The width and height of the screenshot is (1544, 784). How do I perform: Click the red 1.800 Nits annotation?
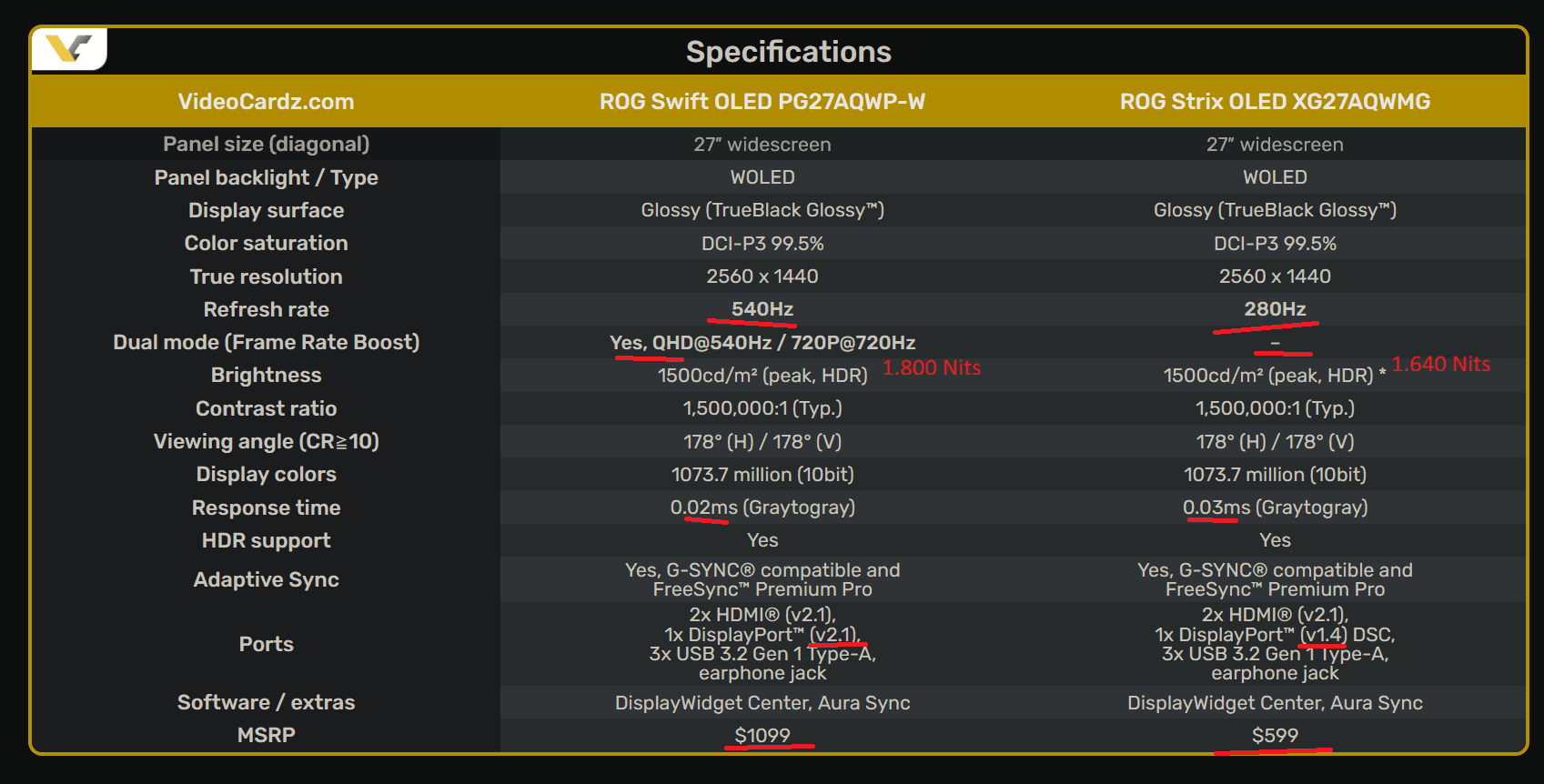tap(932, 367)
